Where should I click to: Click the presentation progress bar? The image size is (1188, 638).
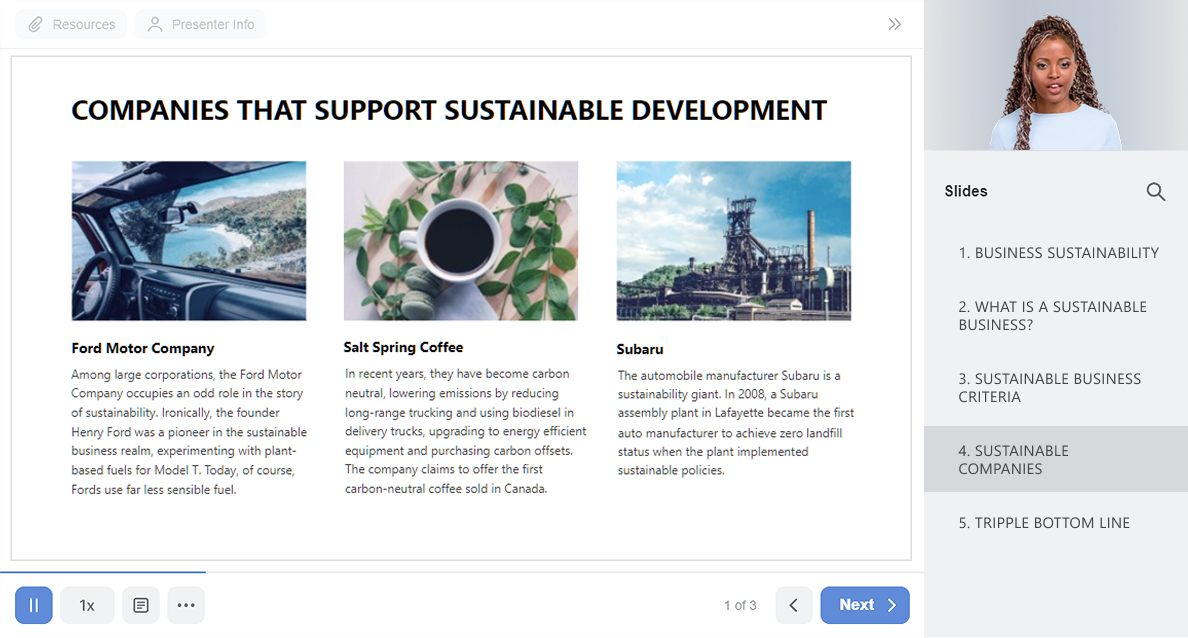460,572
